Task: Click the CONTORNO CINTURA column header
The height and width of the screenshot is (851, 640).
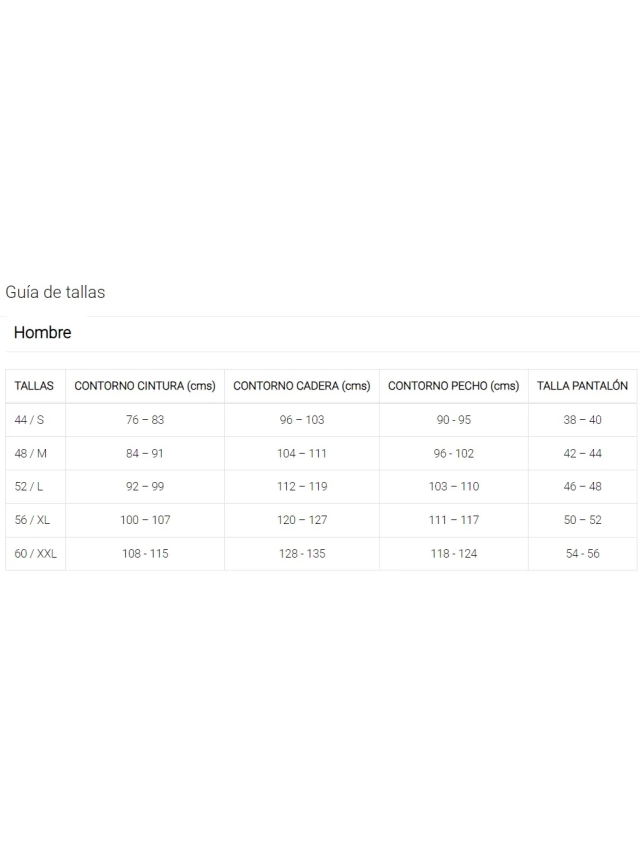Action: pos(145,386)
